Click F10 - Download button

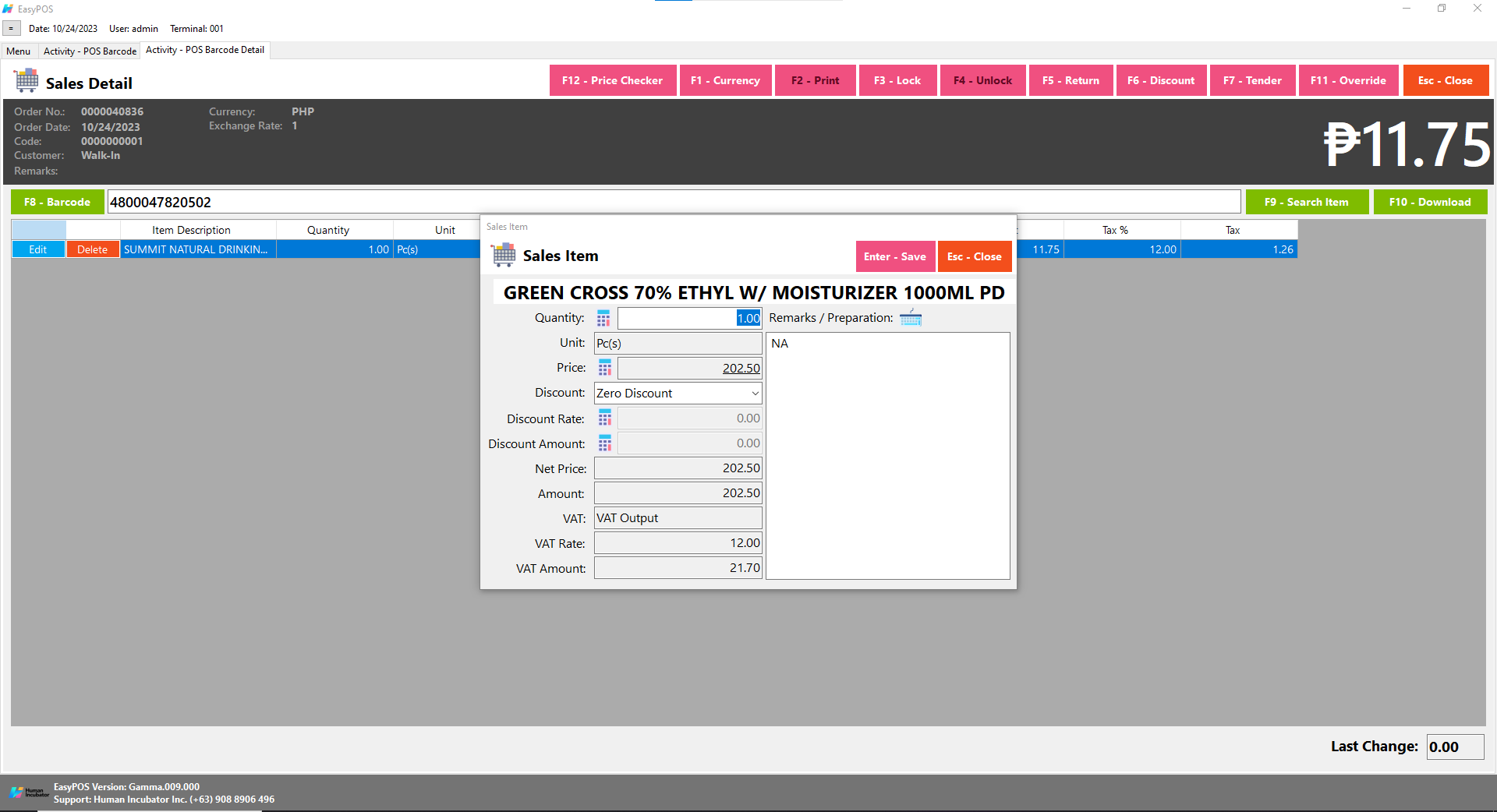[1430, 202]
